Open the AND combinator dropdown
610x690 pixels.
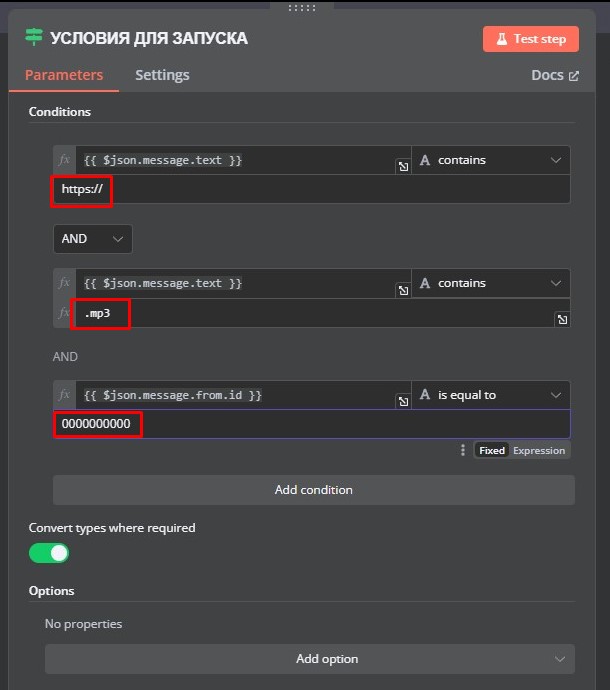tap(92, 239)
